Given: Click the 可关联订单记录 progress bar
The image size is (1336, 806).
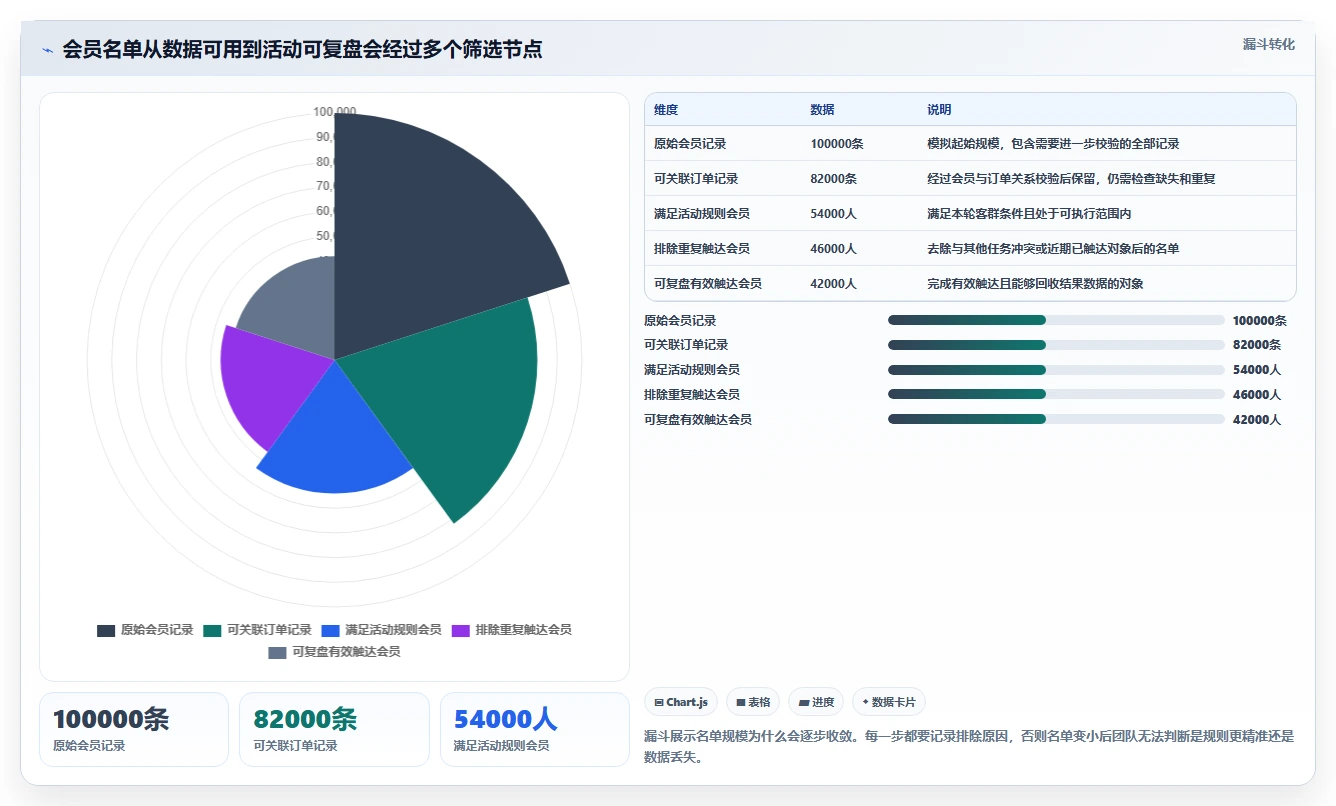Looking at the screenshot, I should [1056, 345].
